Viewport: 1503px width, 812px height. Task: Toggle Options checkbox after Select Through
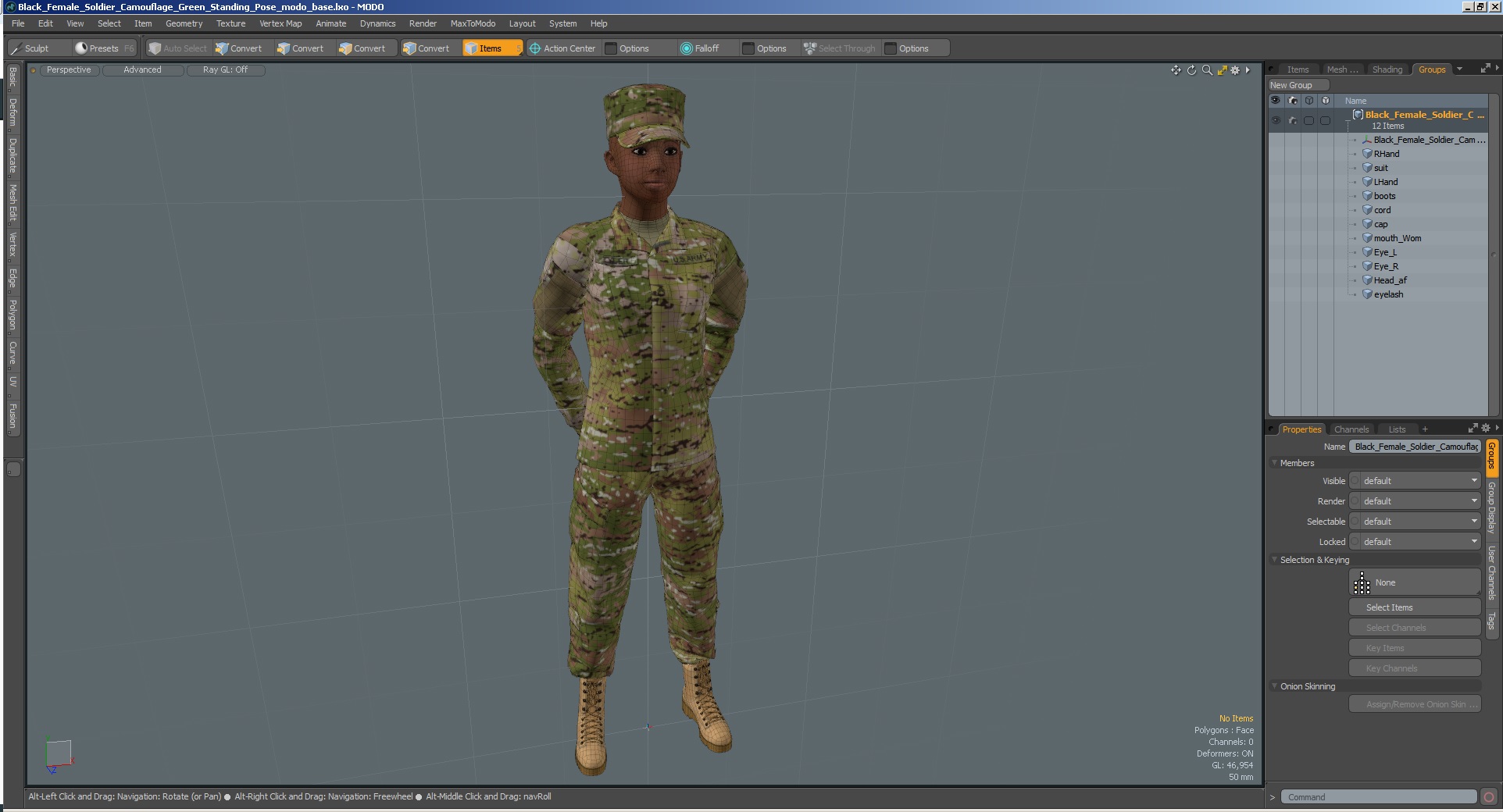point(891,48)
